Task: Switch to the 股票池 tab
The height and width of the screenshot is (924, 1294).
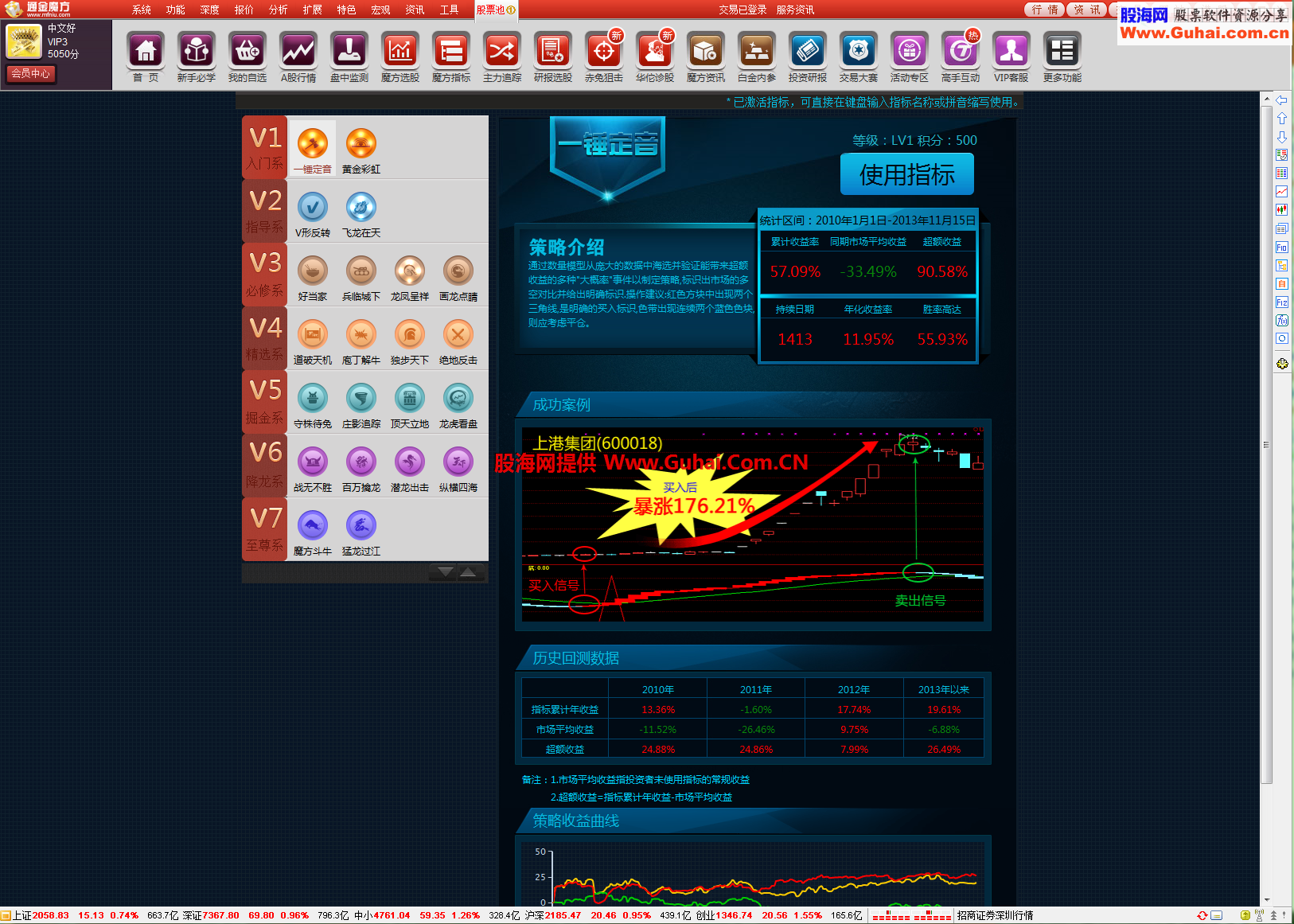Action: (x=496, y=10)
